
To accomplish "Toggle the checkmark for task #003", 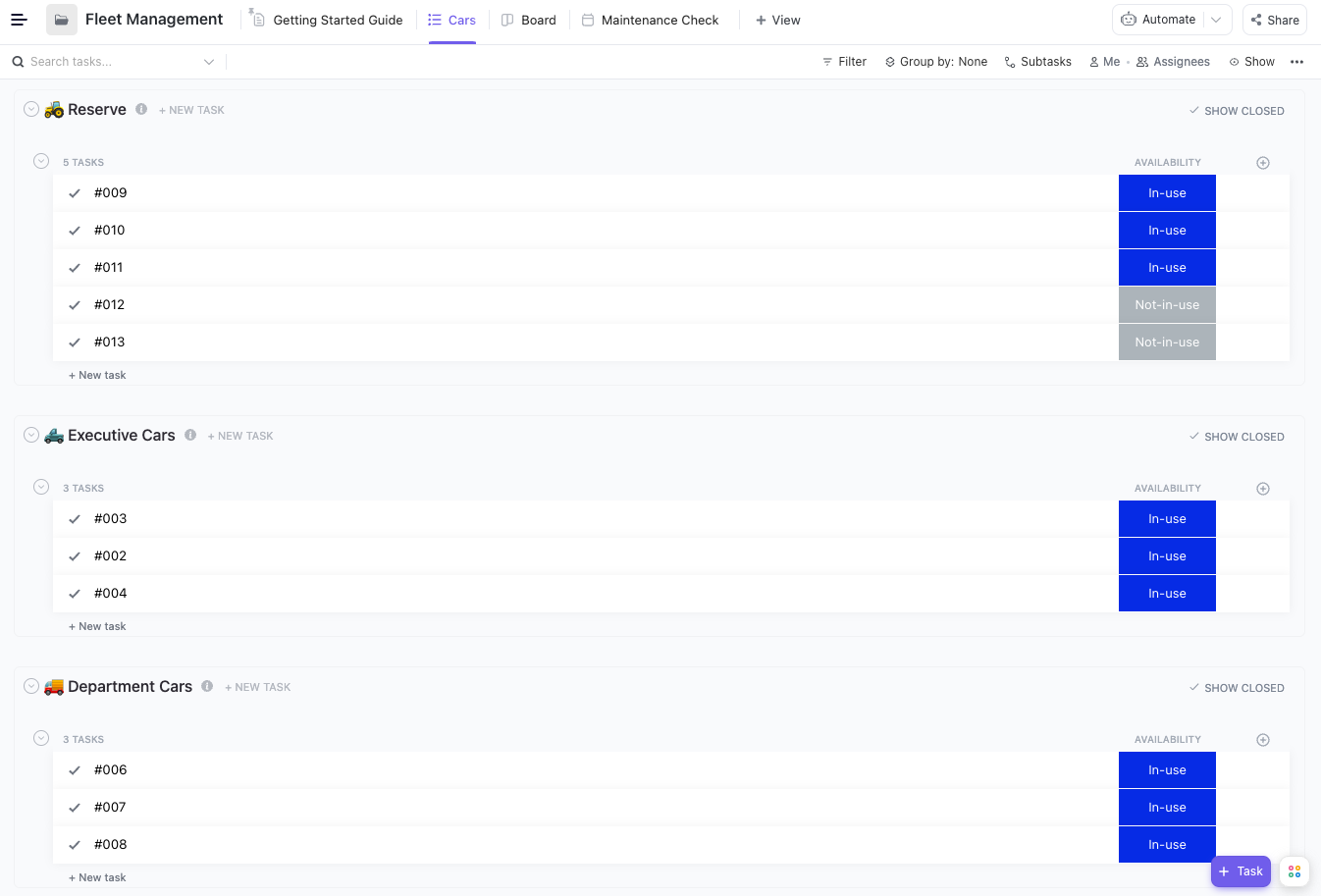I will (75, 519).
